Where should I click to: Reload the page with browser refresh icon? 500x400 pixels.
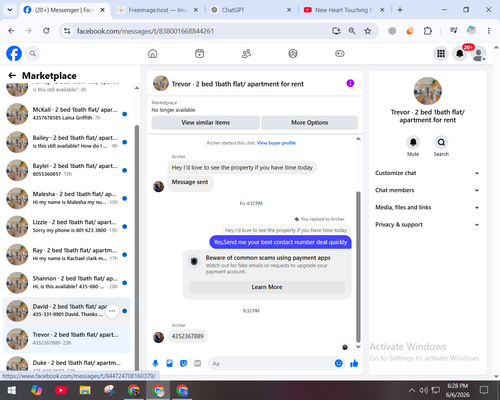pos(46,31)
